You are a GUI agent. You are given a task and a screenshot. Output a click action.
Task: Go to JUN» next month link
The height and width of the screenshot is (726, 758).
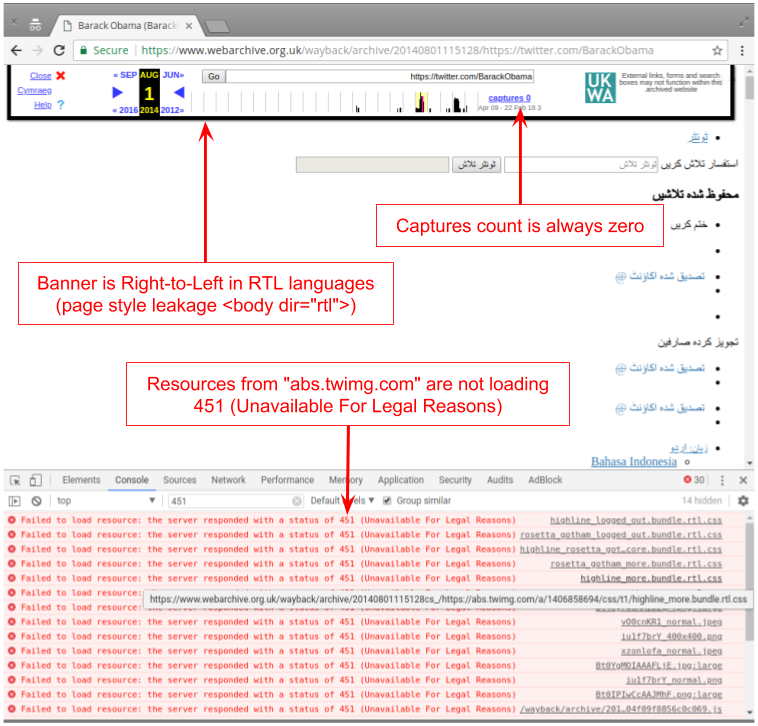tap(173, 75)
